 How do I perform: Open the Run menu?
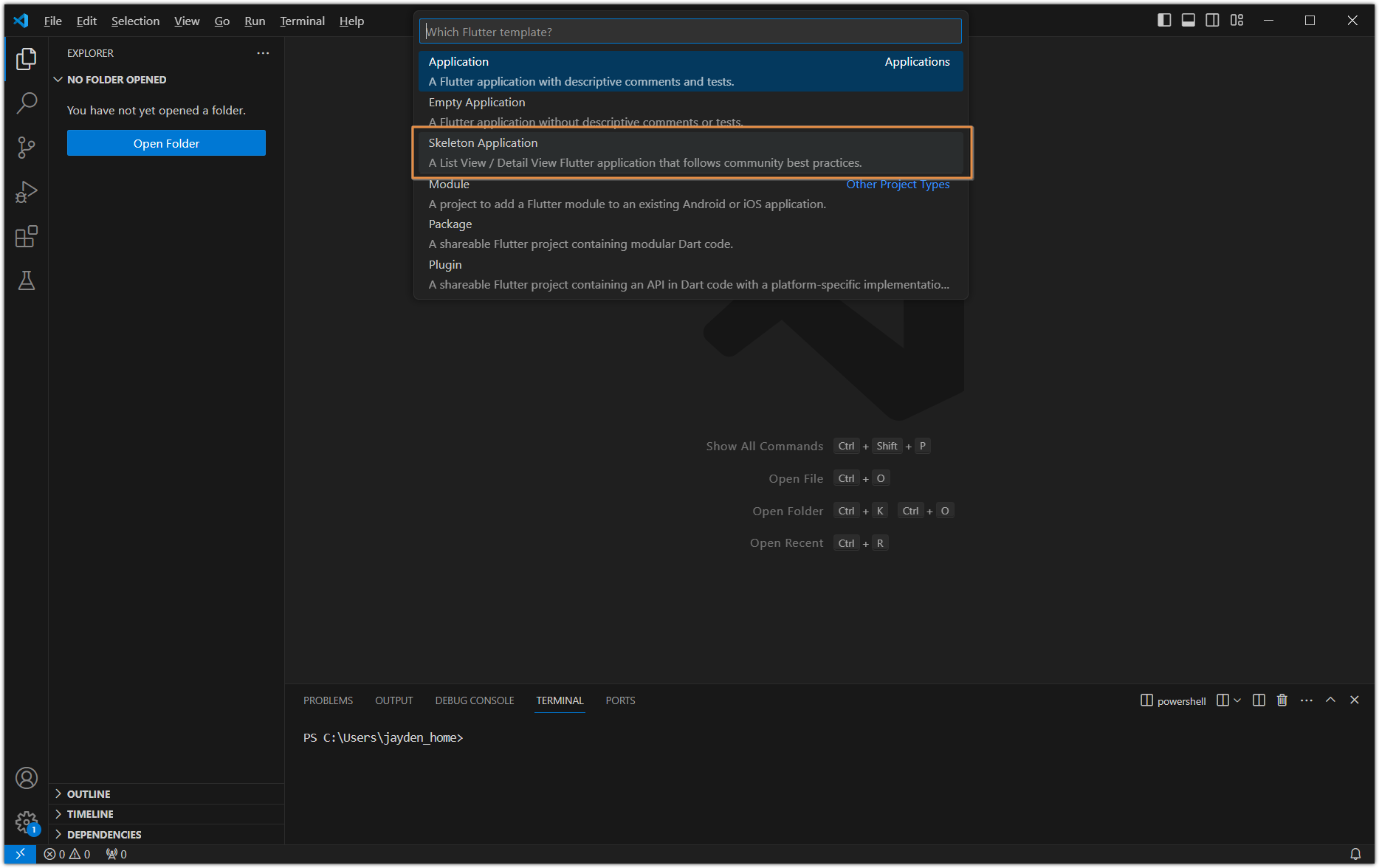click(255, 21)
